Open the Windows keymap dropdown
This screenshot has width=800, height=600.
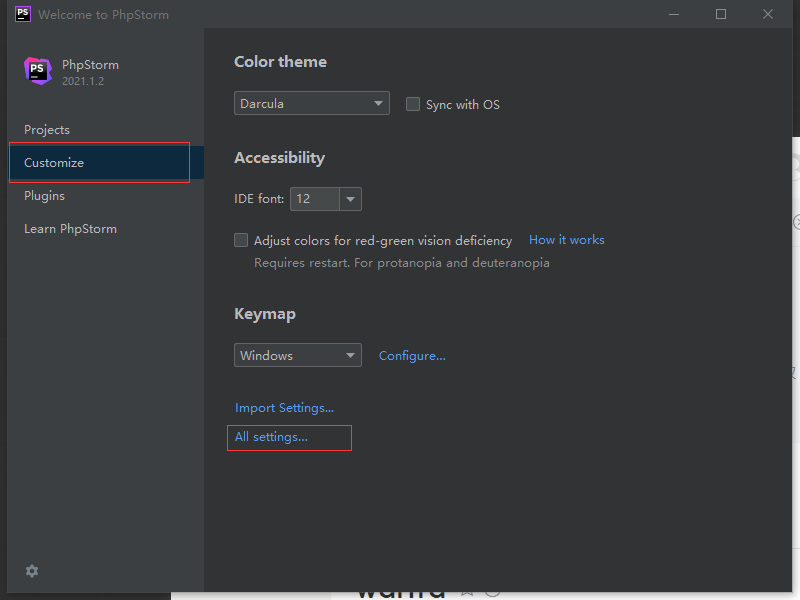(x=298, y=355)
